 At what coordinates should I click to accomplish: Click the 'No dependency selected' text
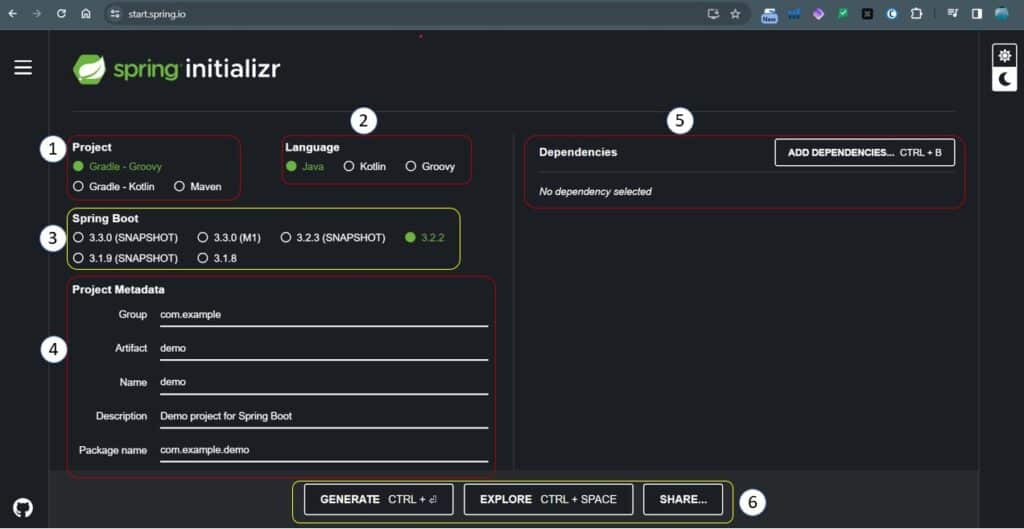point(595,191)
